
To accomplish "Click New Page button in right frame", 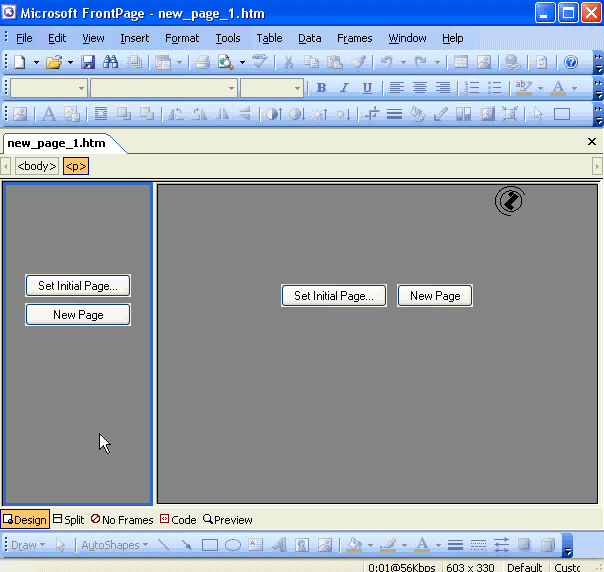I will click(x=435, y=296).
